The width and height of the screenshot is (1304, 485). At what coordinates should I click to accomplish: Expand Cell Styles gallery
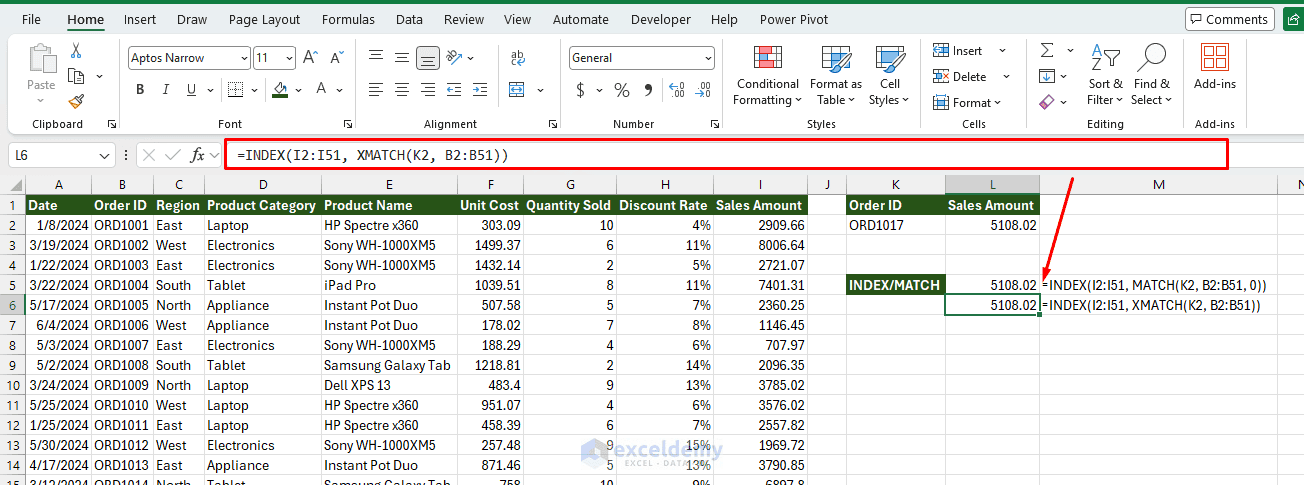point(889,75)
